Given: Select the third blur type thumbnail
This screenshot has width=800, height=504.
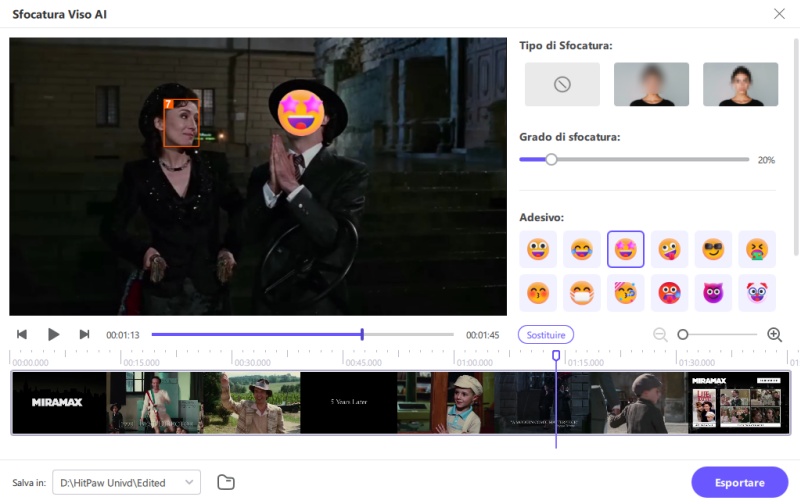Looking at the screenshot, I should click(740, 85).
